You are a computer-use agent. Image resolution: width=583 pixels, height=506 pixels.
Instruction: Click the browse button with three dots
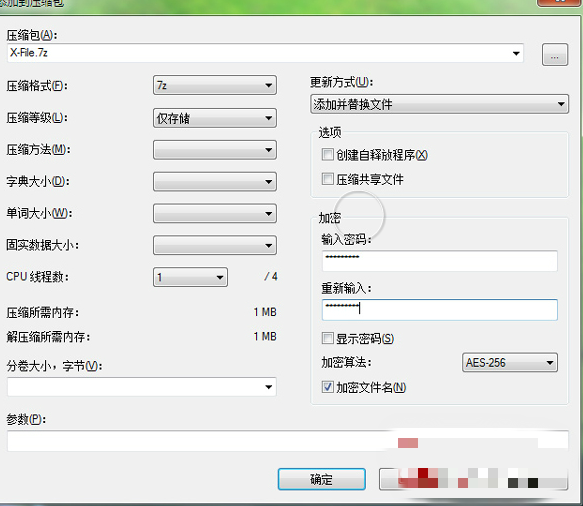(554, 55)
